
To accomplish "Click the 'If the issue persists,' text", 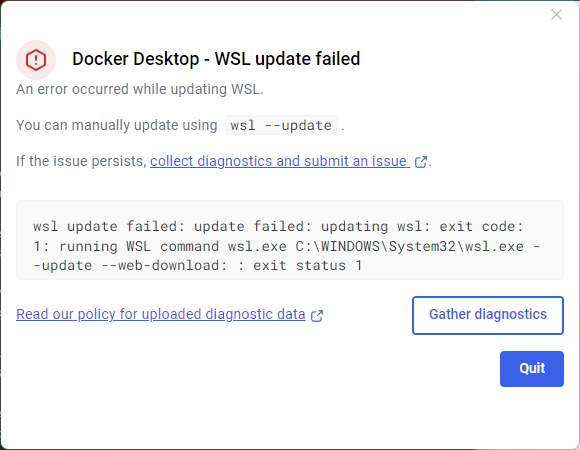I will point(81,161).
